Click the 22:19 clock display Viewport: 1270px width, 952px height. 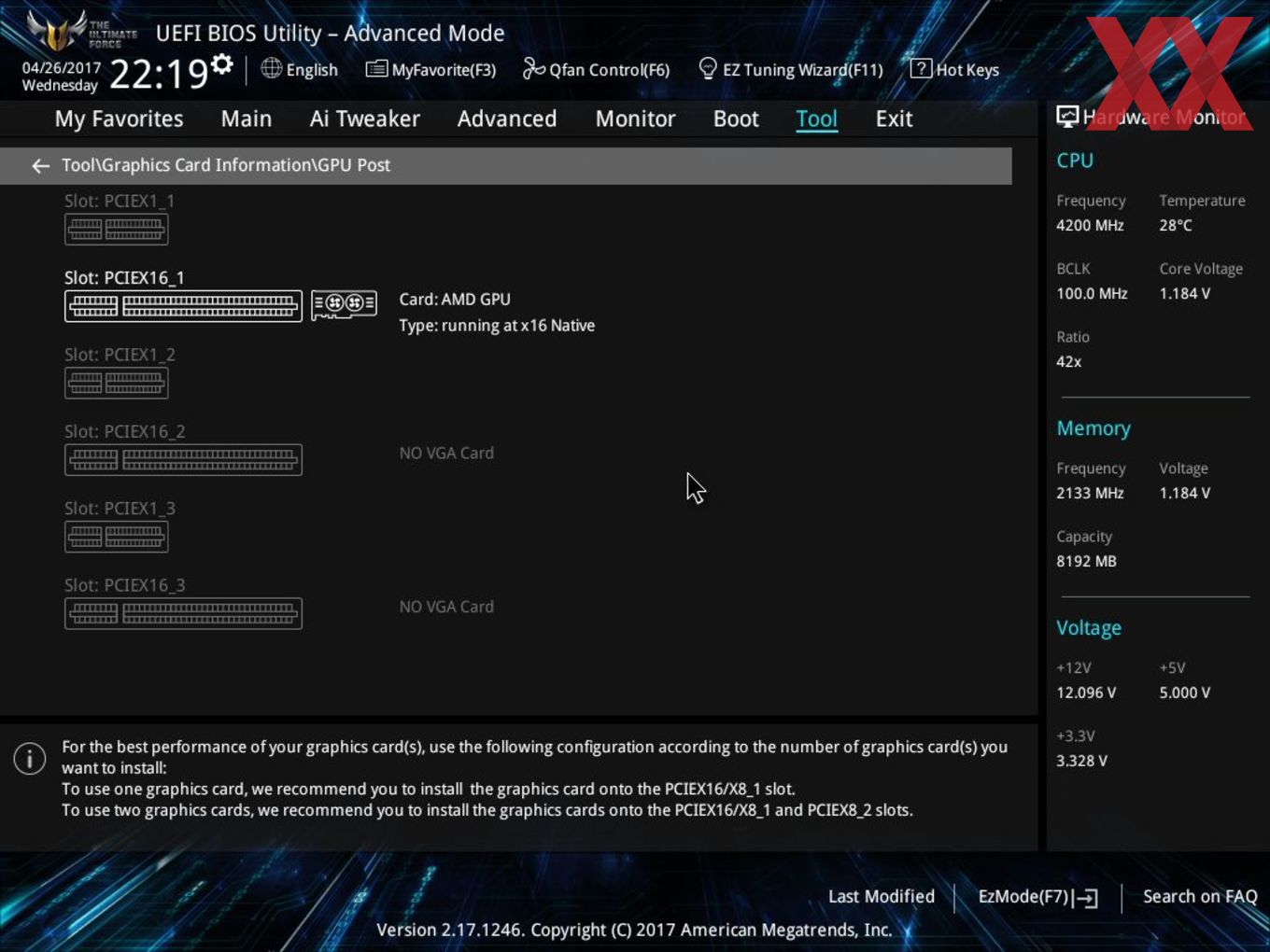[x=159, y=74]
